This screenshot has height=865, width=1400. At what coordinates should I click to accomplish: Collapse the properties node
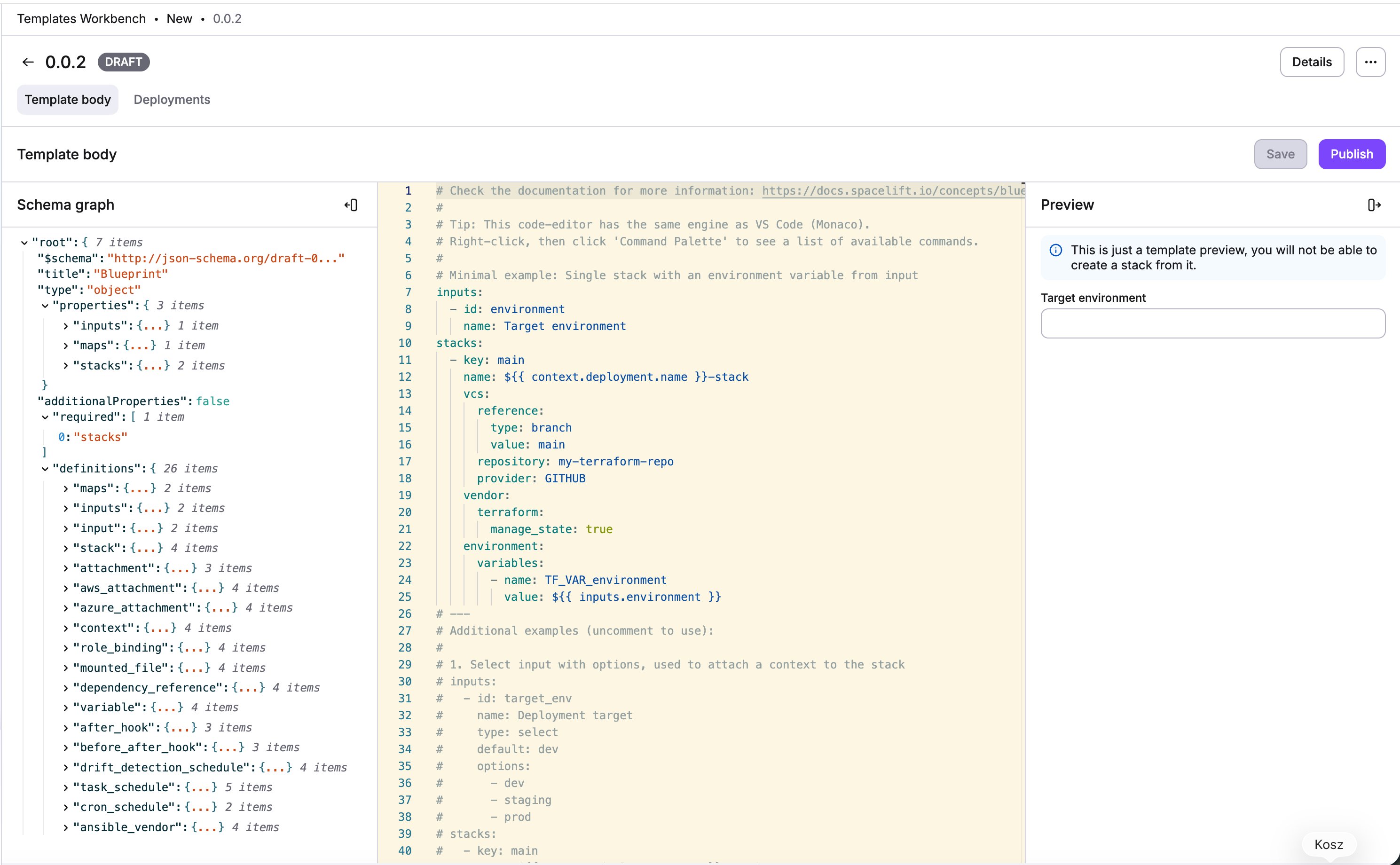point(45,306)
